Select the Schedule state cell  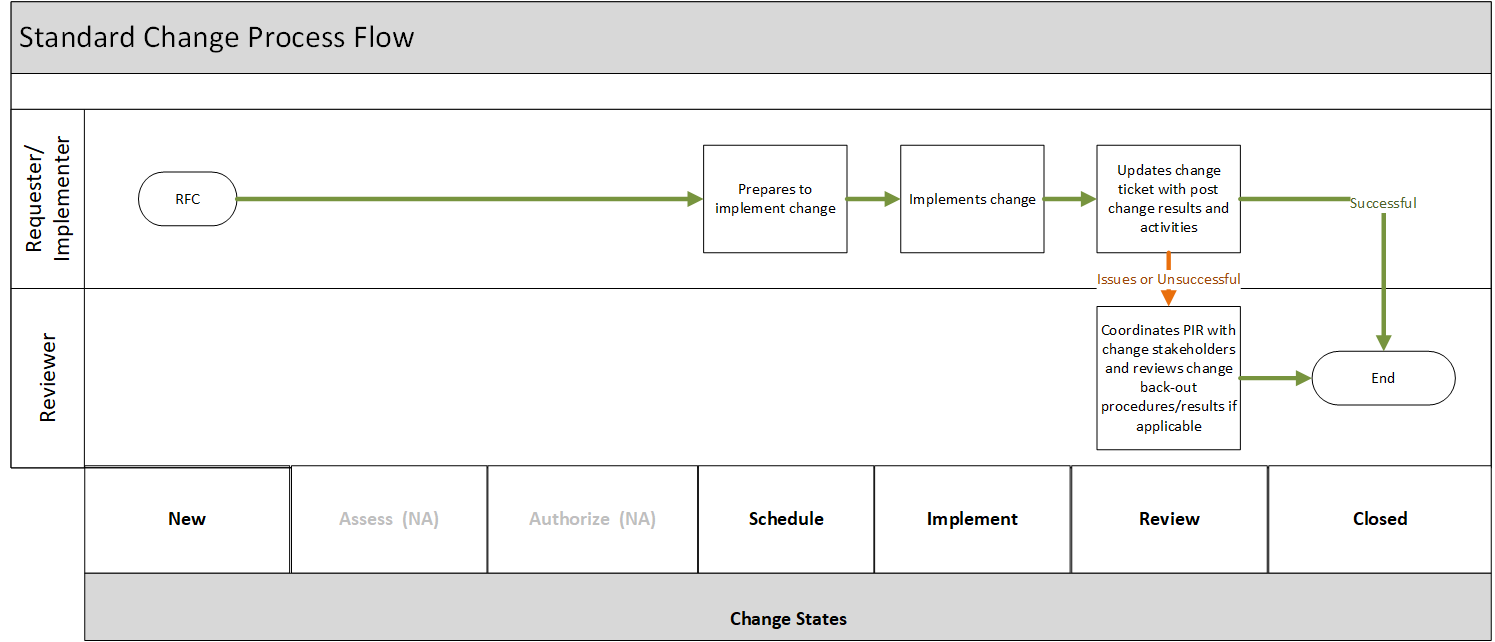click(x=786, y=519)
